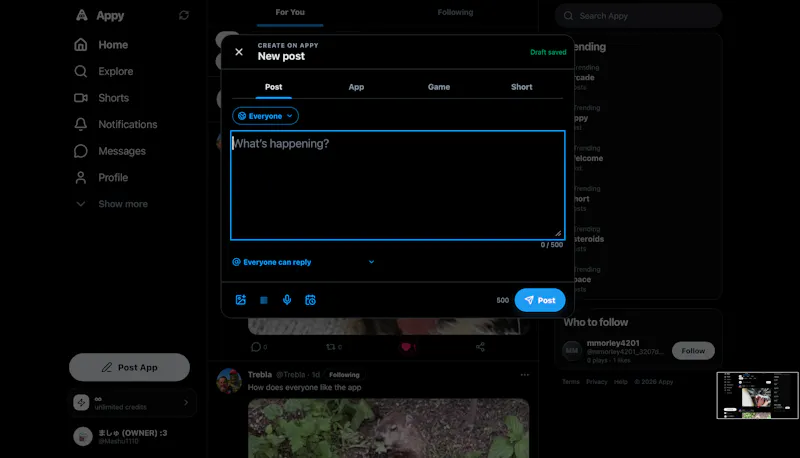Add an image to the post
The image size is (800, 458).
241,300
